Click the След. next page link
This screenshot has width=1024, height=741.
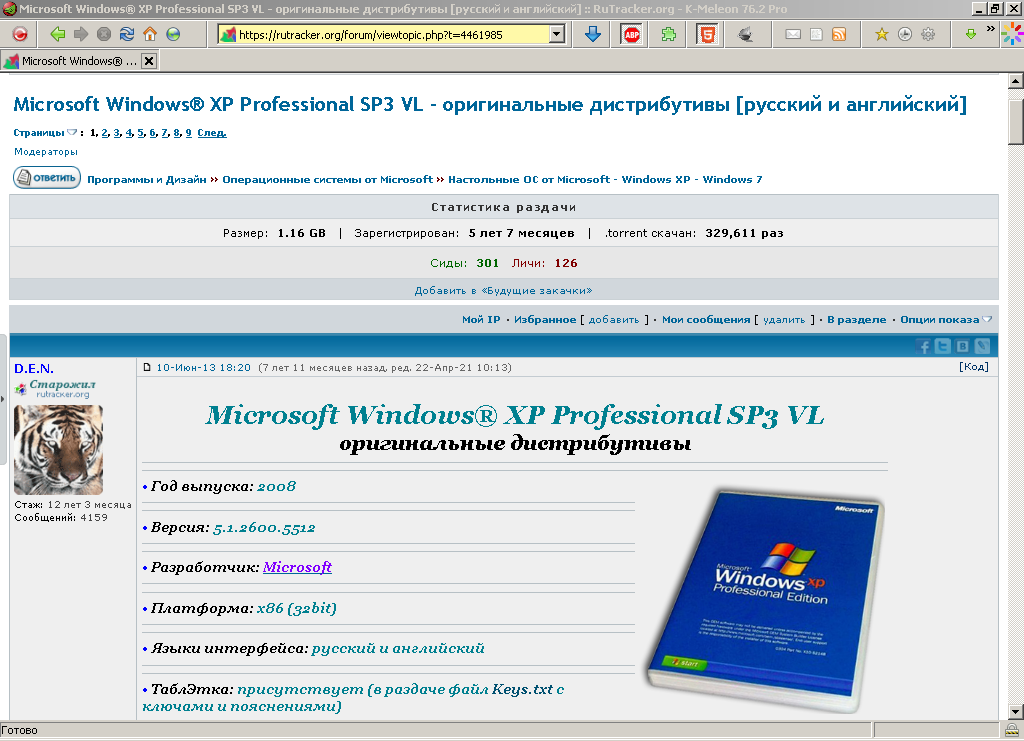212,133
